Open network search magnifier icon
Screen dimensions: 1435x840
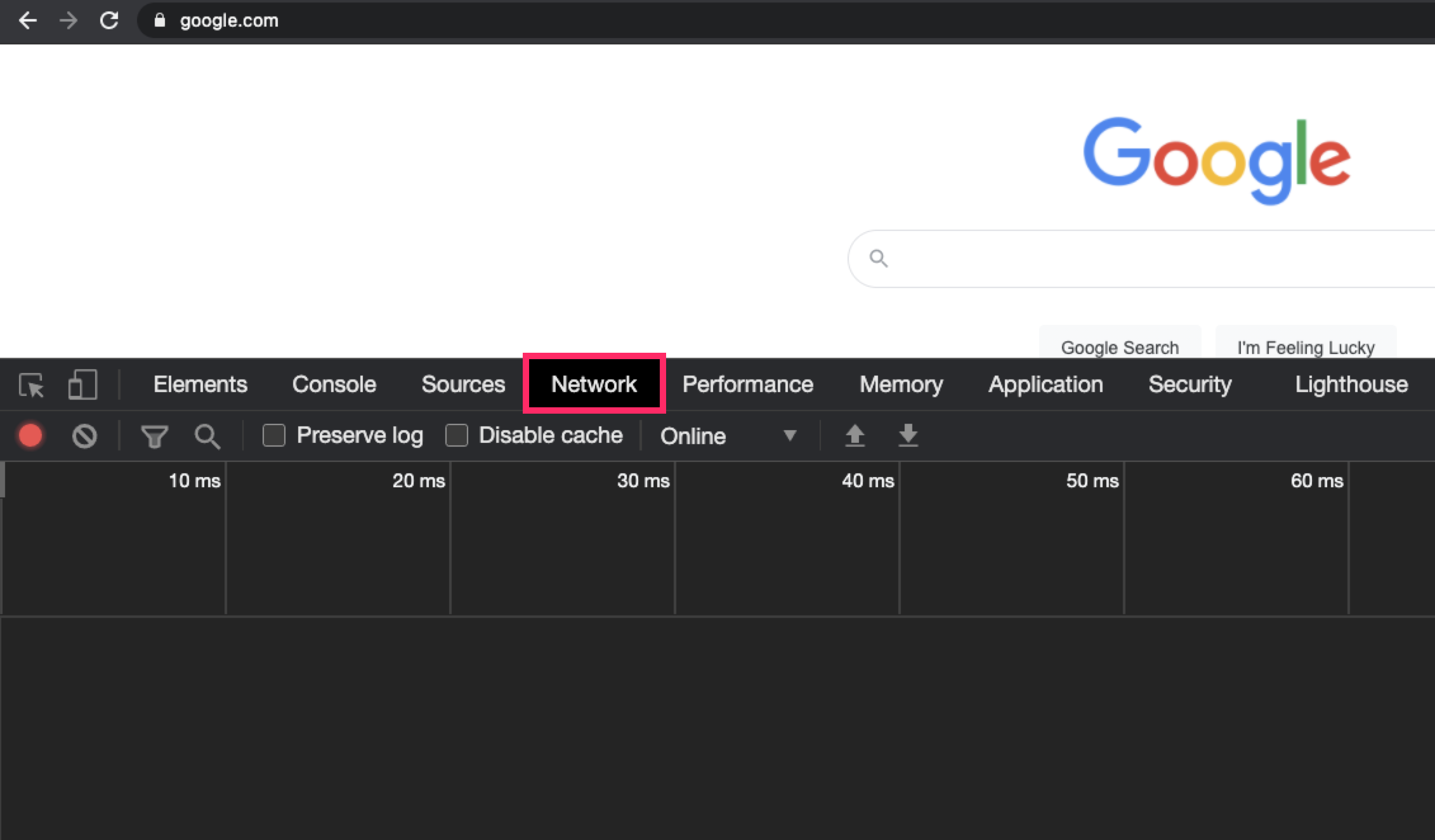(207, 436)
